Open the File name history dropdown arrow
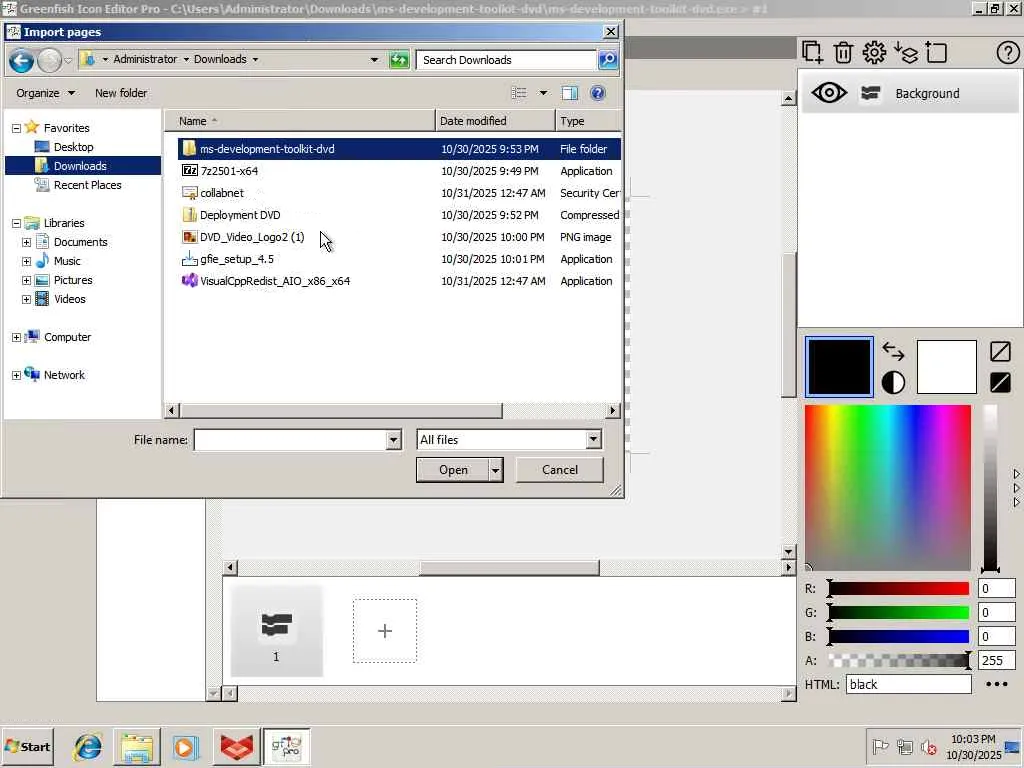Viewport: 1024px width, 768px height. [x=393, y=440]
